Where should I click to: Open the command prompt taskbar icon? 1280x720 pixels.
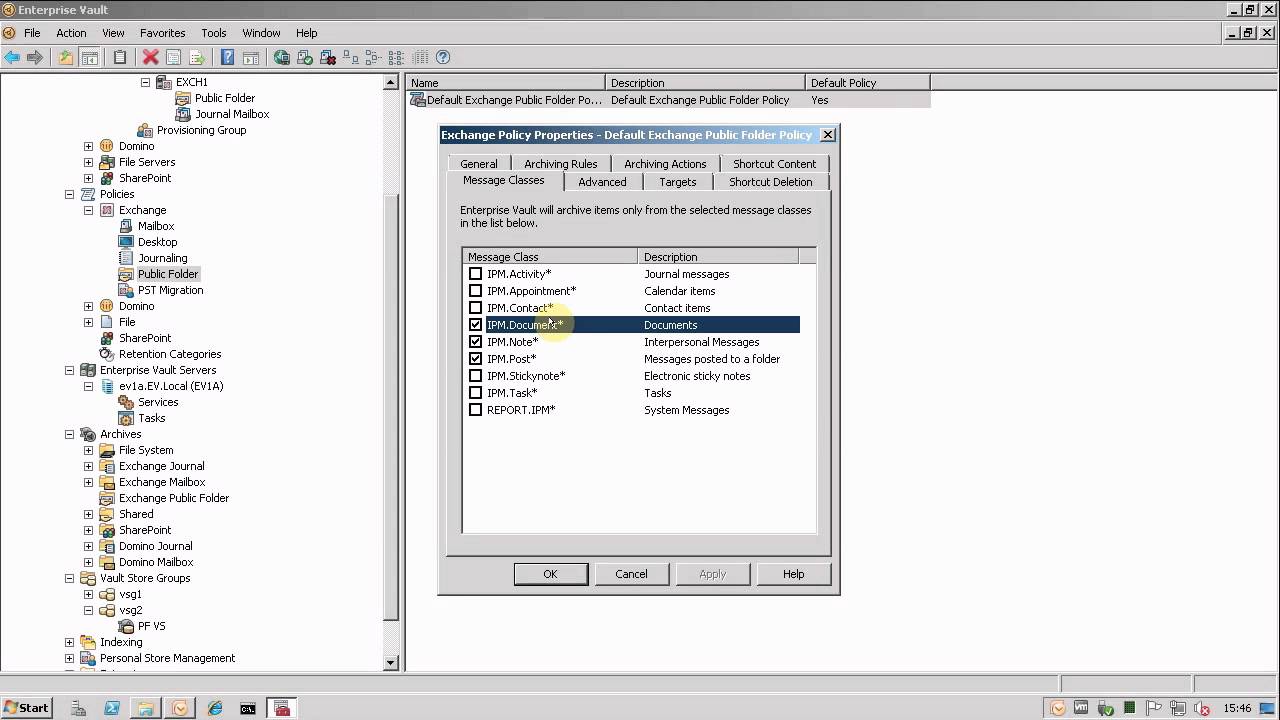click(x=248, y=708)
